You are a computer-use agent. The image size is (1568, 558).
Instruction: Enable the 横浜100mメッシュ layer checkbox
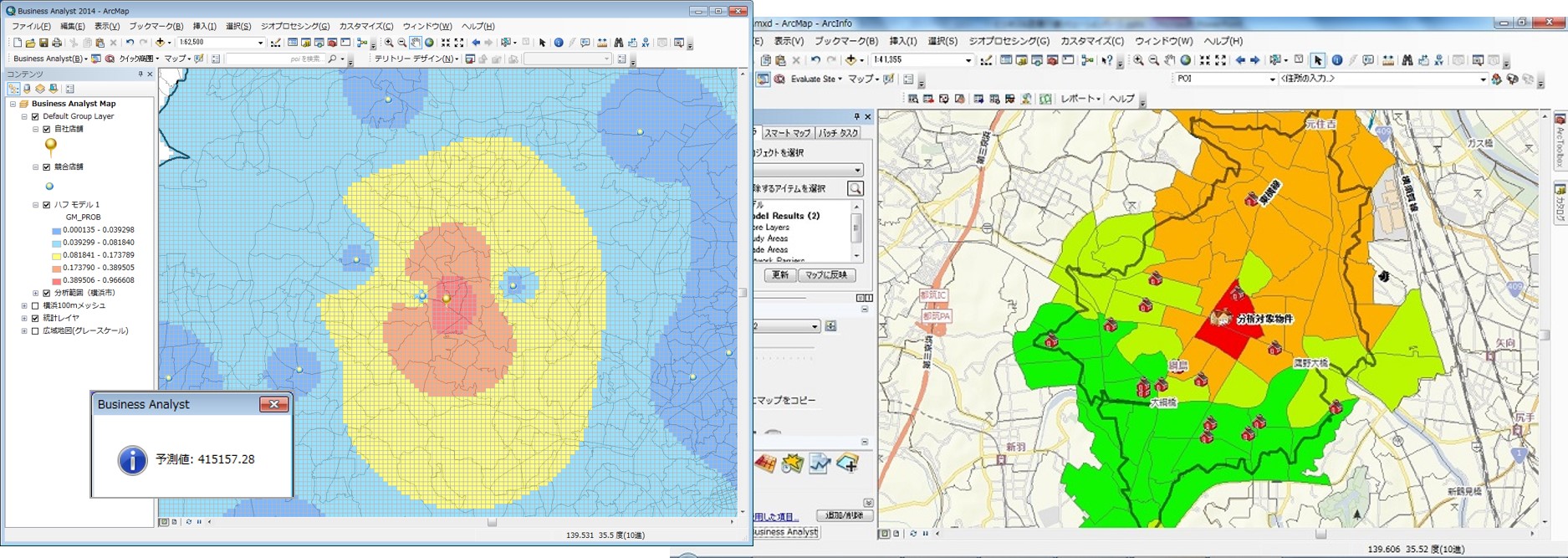tap(35, 306)
